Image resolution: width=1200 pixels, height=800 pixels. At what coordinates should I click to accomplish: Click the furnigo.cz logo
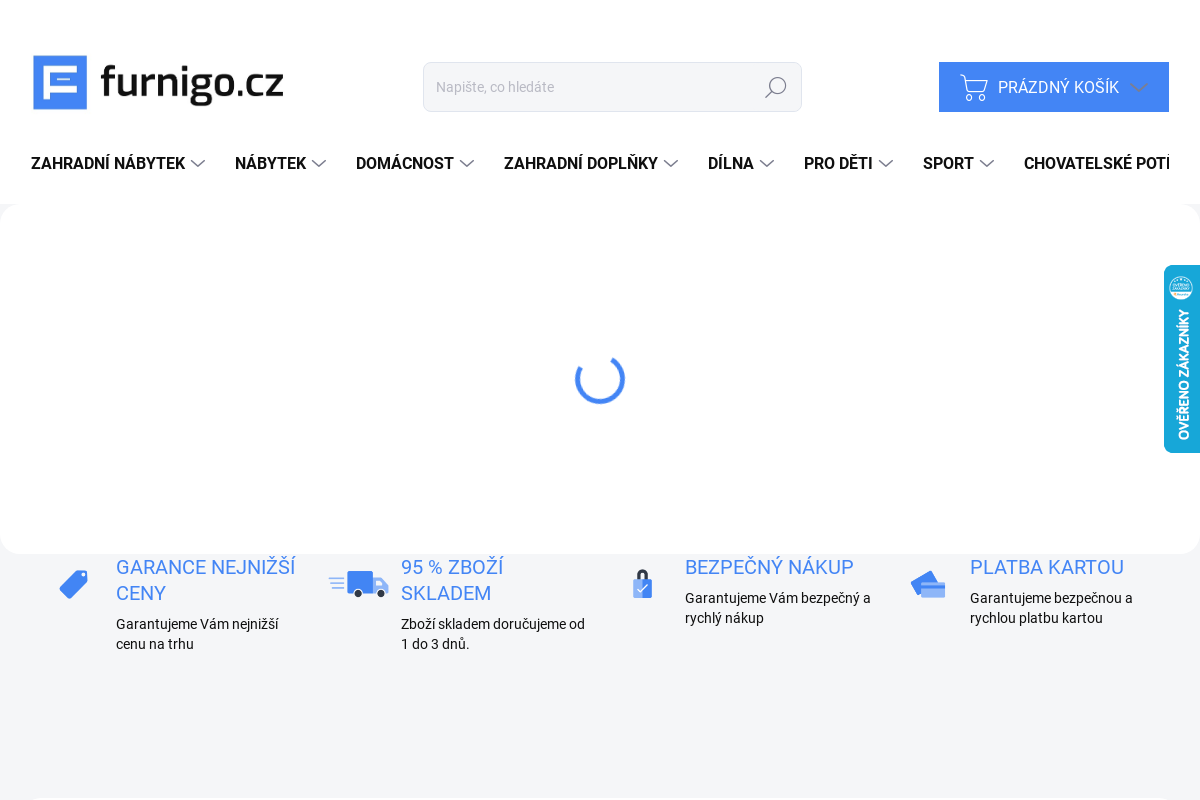(158, 82)
